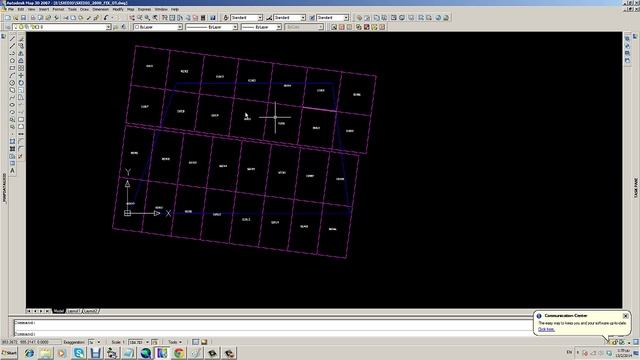This screenshot has width=640, height=360.
Task: Click the Paste icon in the standard toolbar
Action: (x=81, y=18)
